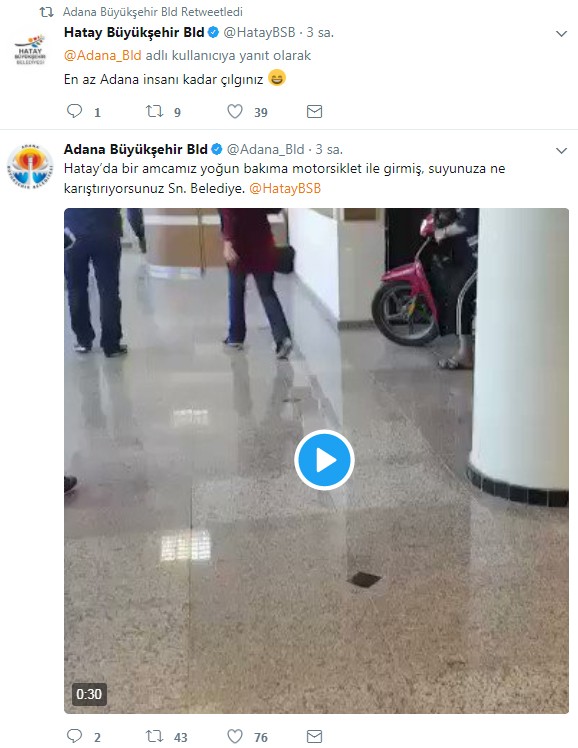Image resolution: width=578 pixels, height=748 pixels.
Task: Open Hatay Büyükşehir Bld account name
Action: pos(134,32)
